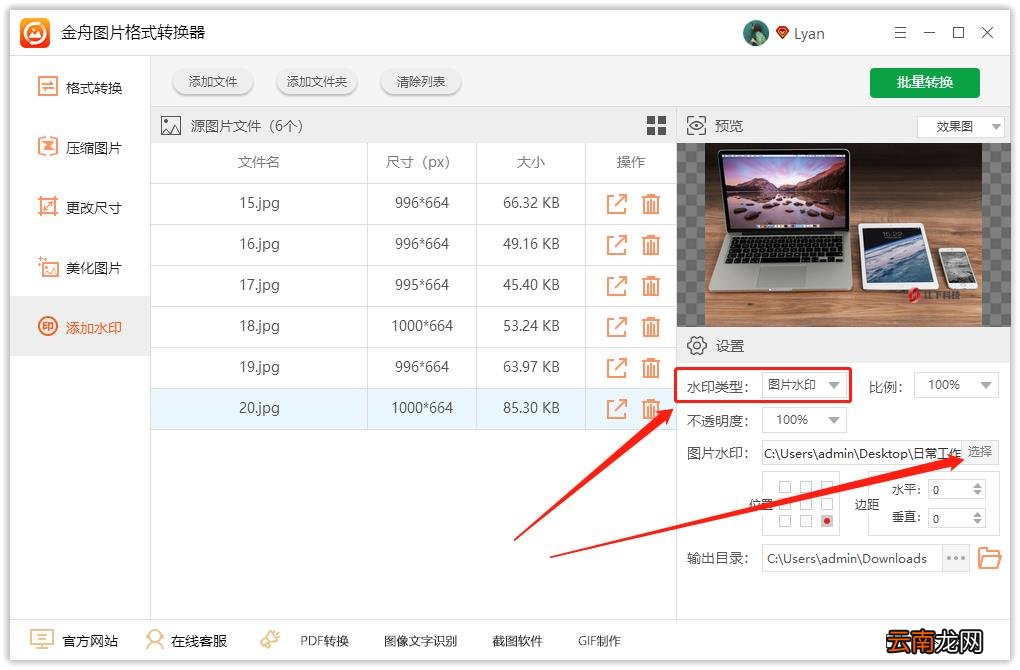Open the user avatar profile
This screenshot has height=670, width=1020.
pyautogui.click(x=755, y=33)
